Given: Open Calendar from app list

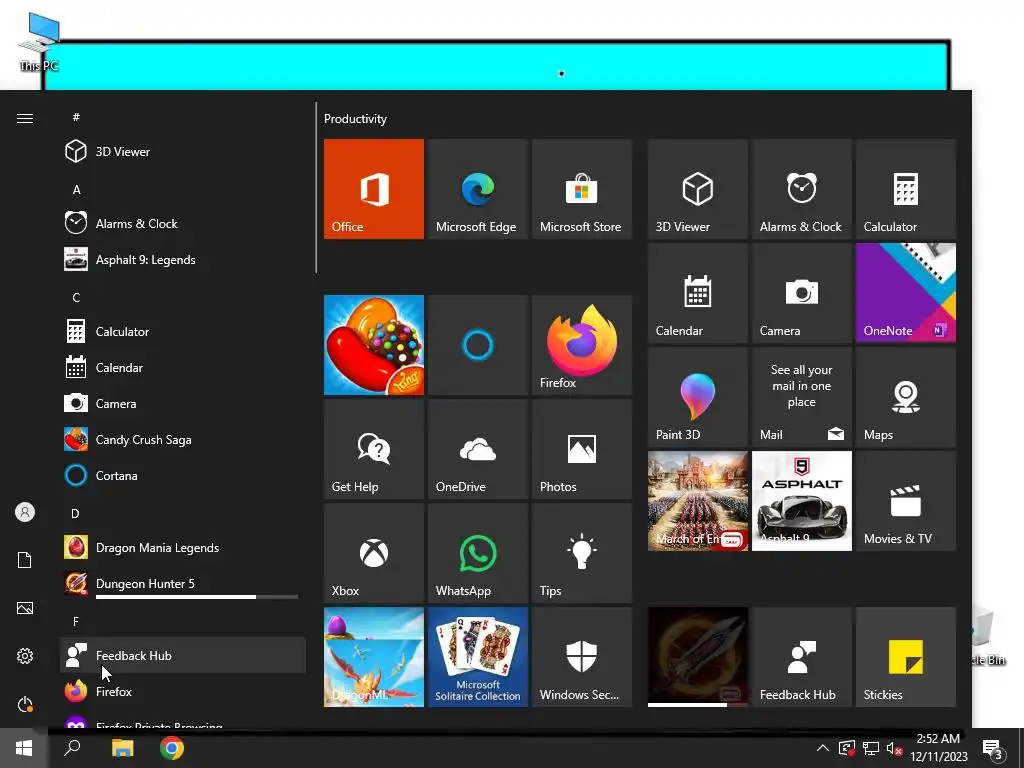Looking at the screenshot, I should click(183, 368).
